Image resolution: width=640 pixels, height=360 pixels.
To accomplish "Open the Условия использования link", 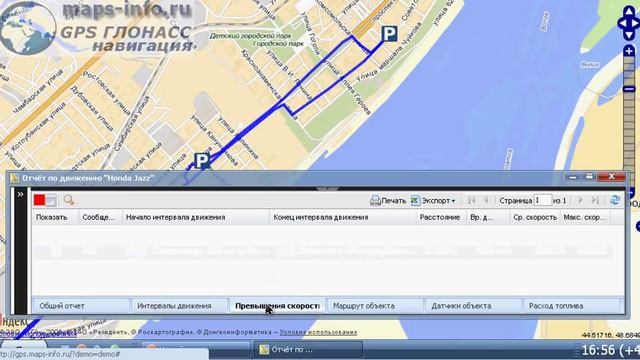I will 318,332.
